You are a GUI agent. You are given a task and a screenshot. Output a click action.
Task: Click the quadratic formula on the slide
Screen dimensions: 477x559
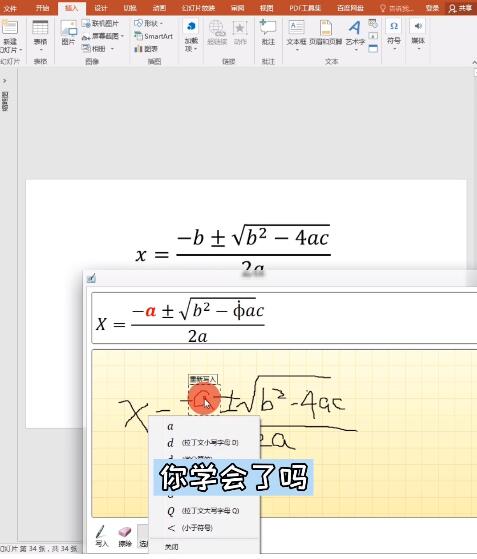[x=234, y=248]
